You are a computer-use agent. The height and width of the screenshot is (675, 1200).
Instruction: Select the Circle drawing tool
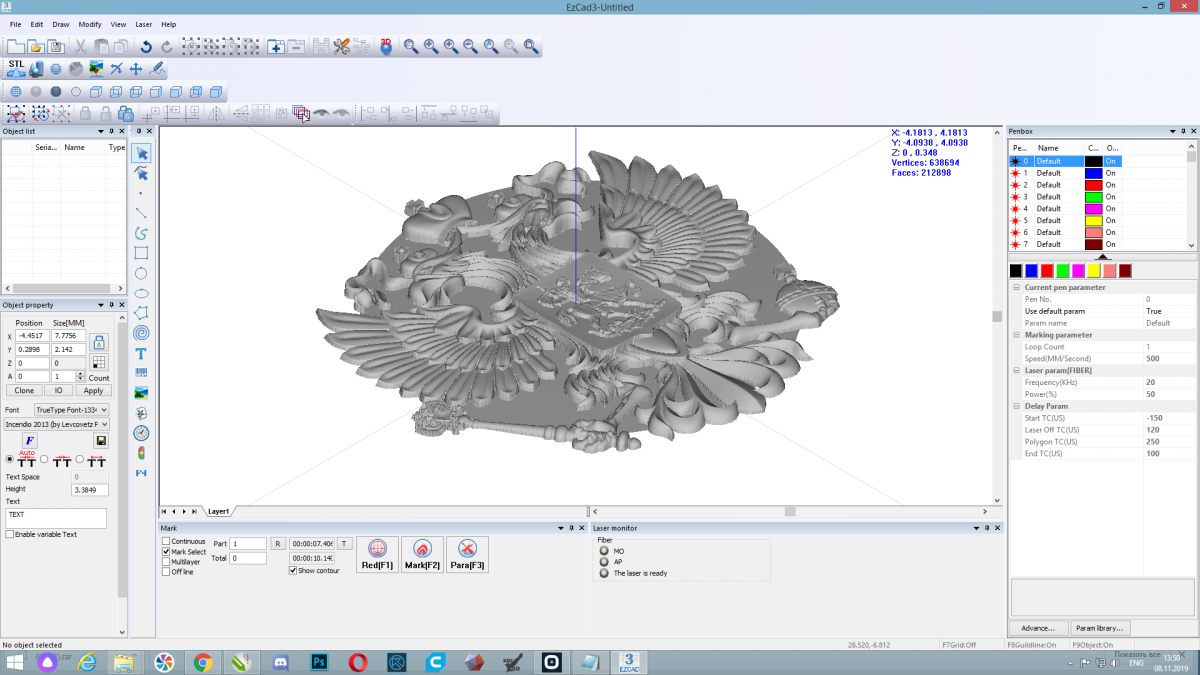click(142, 273)
